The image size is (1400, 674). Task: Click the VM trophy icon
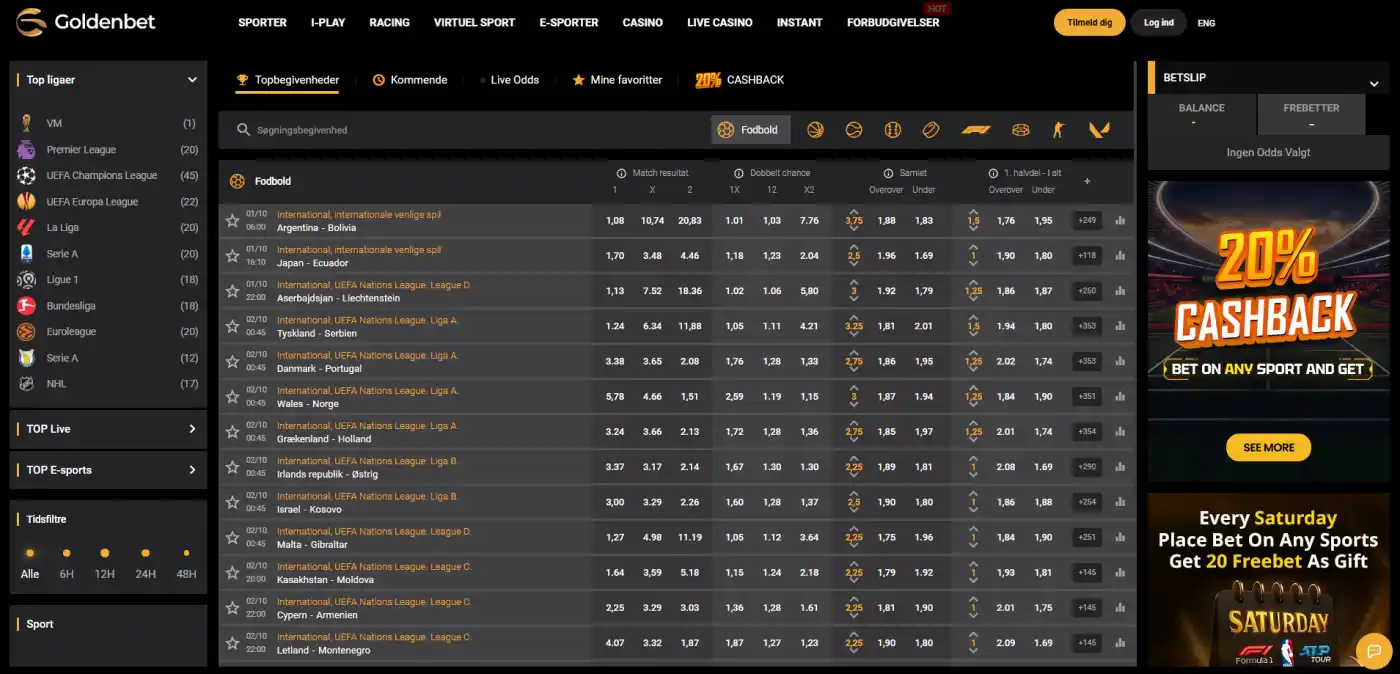pos(26,124)
